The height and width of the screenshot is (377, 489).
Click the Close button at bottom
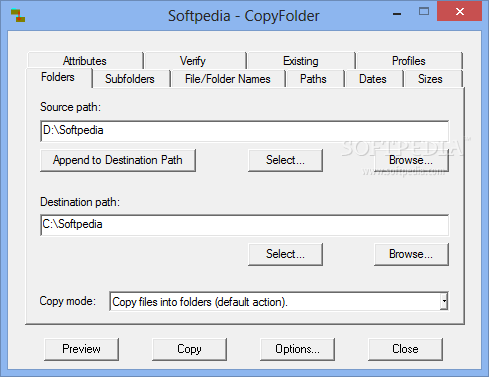(405, 349)
